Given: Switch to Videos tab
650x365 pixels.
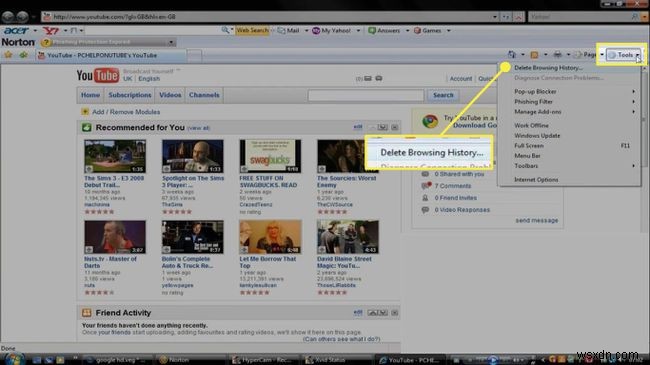Looking at the screenshot, I should tap(170, 95).
